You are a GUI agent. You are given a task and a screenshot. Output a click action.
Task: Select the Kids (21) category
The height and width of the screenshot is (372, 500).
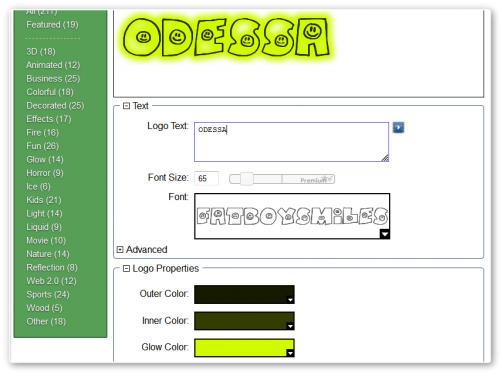click(44, 200)
